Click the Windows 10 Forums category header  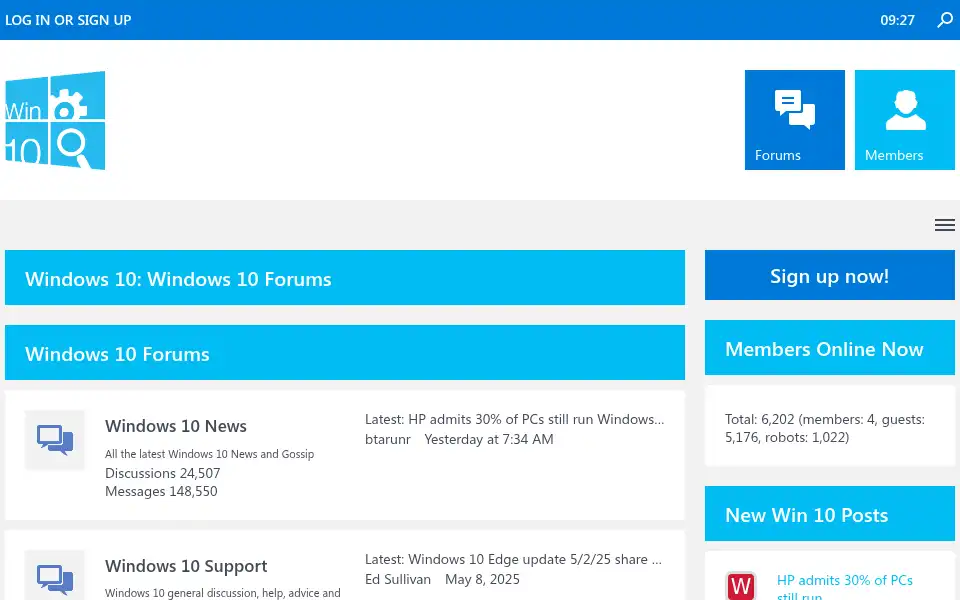pyautogui.click(x=345, y=353)
